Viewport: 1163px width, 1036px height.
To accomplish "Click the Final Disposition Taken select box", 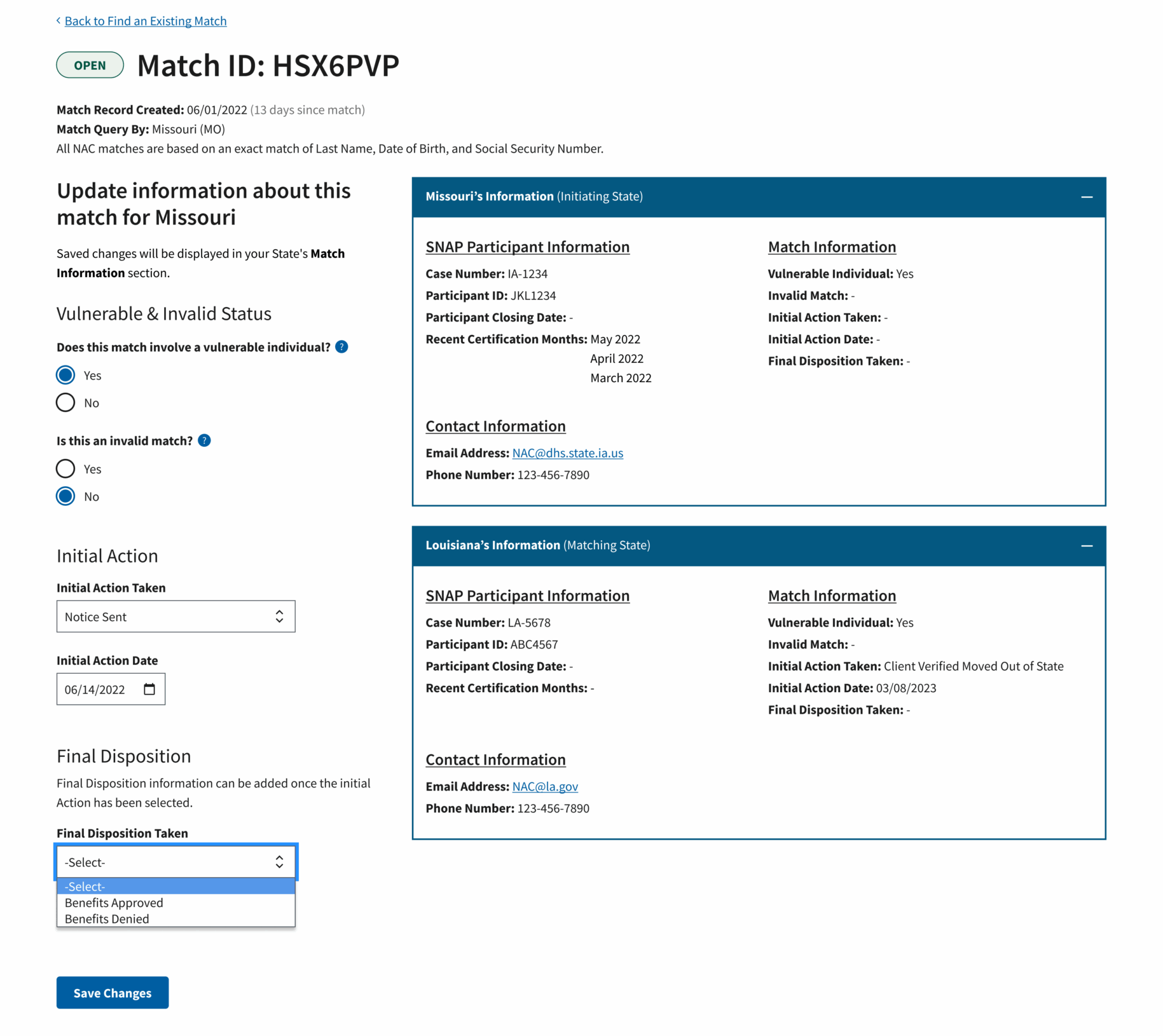I will click(175, 862).
